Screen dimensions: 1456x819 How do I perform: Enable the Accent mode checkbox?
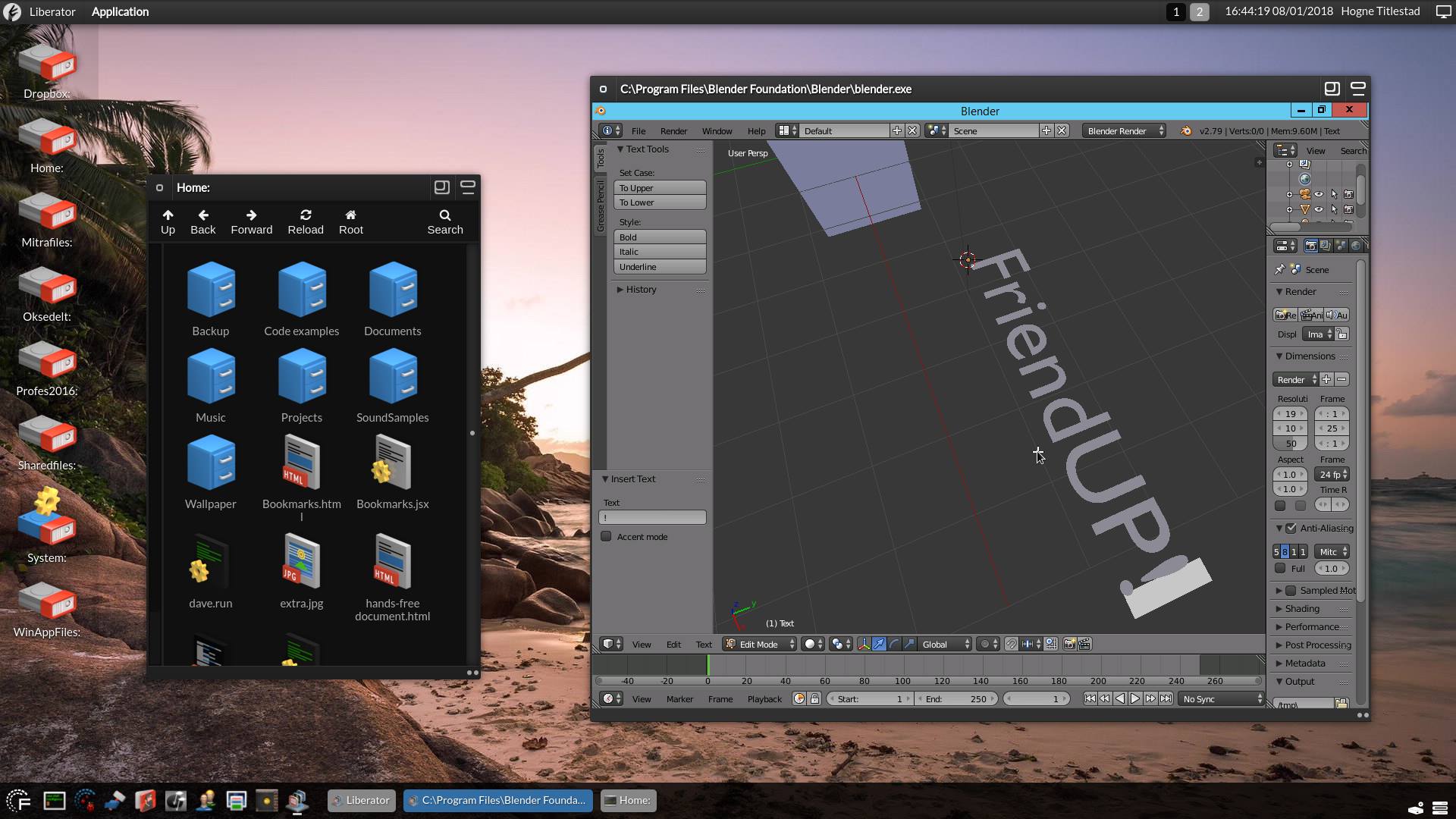tap(607, 537)
